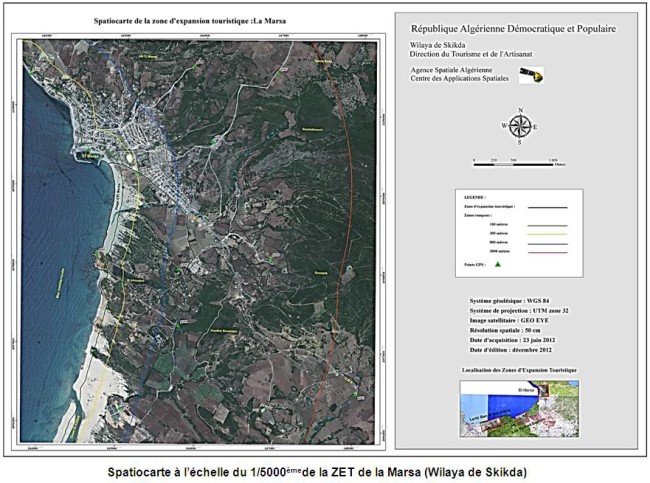
Task: Click the main satellite map image
Action: [x=200, y=240]
